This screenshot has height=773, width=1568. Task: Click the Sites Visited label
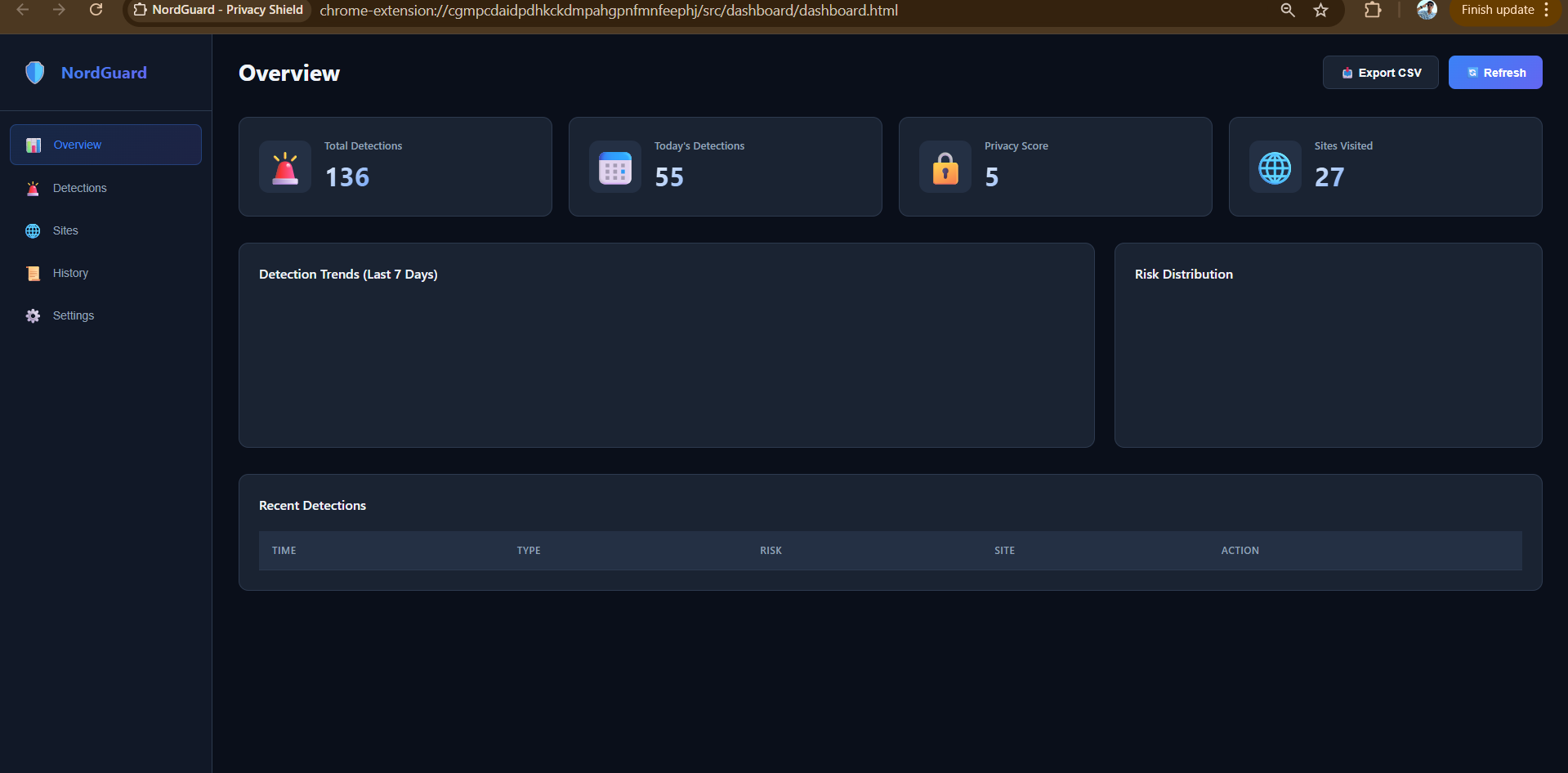(x=1343, y=146)
